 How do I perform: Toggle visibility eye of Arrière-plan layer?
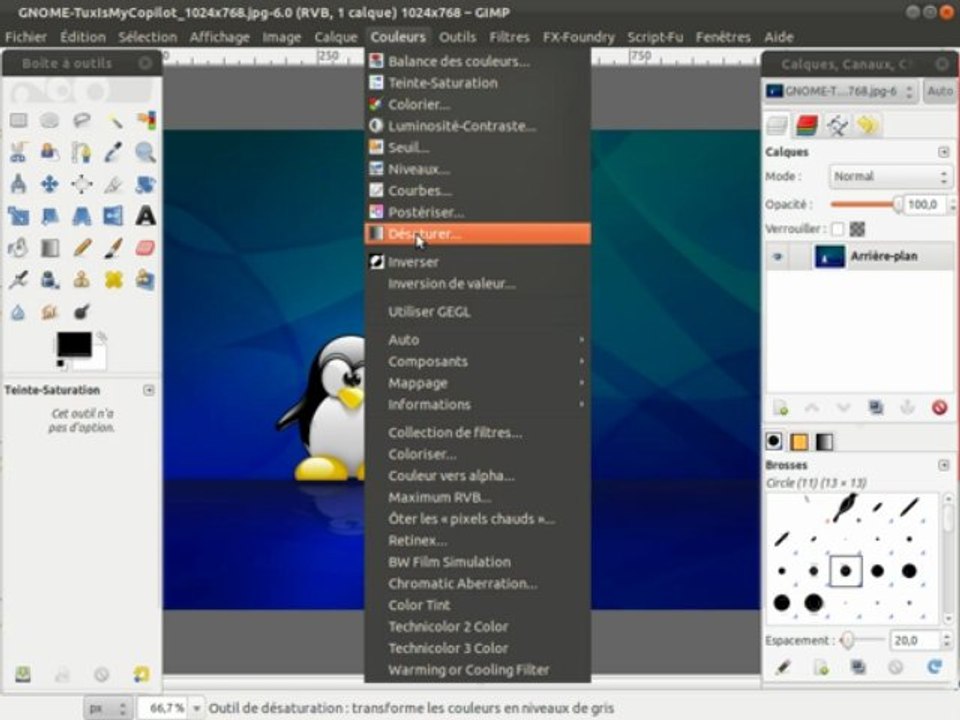click(778, 257)
